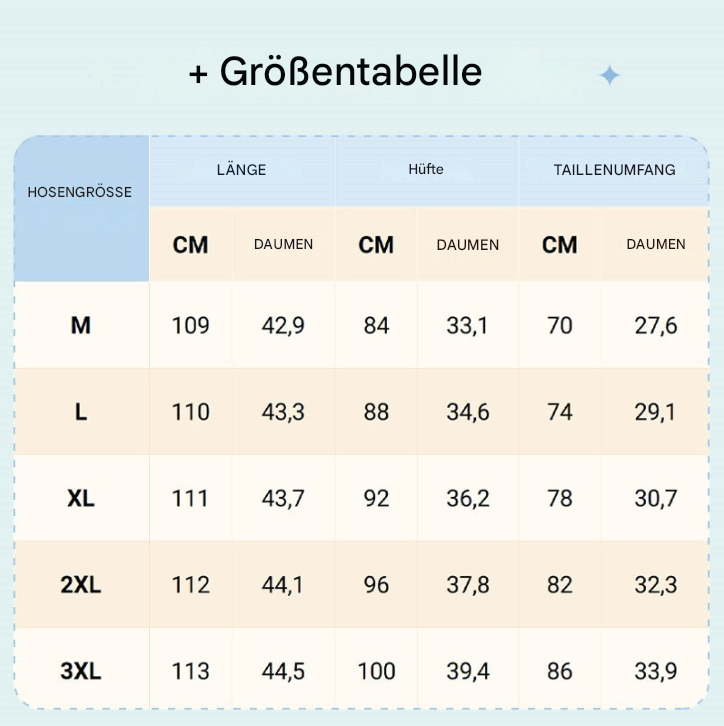Select the XL size row label
The image size is (724, 726).
point(81,498)
